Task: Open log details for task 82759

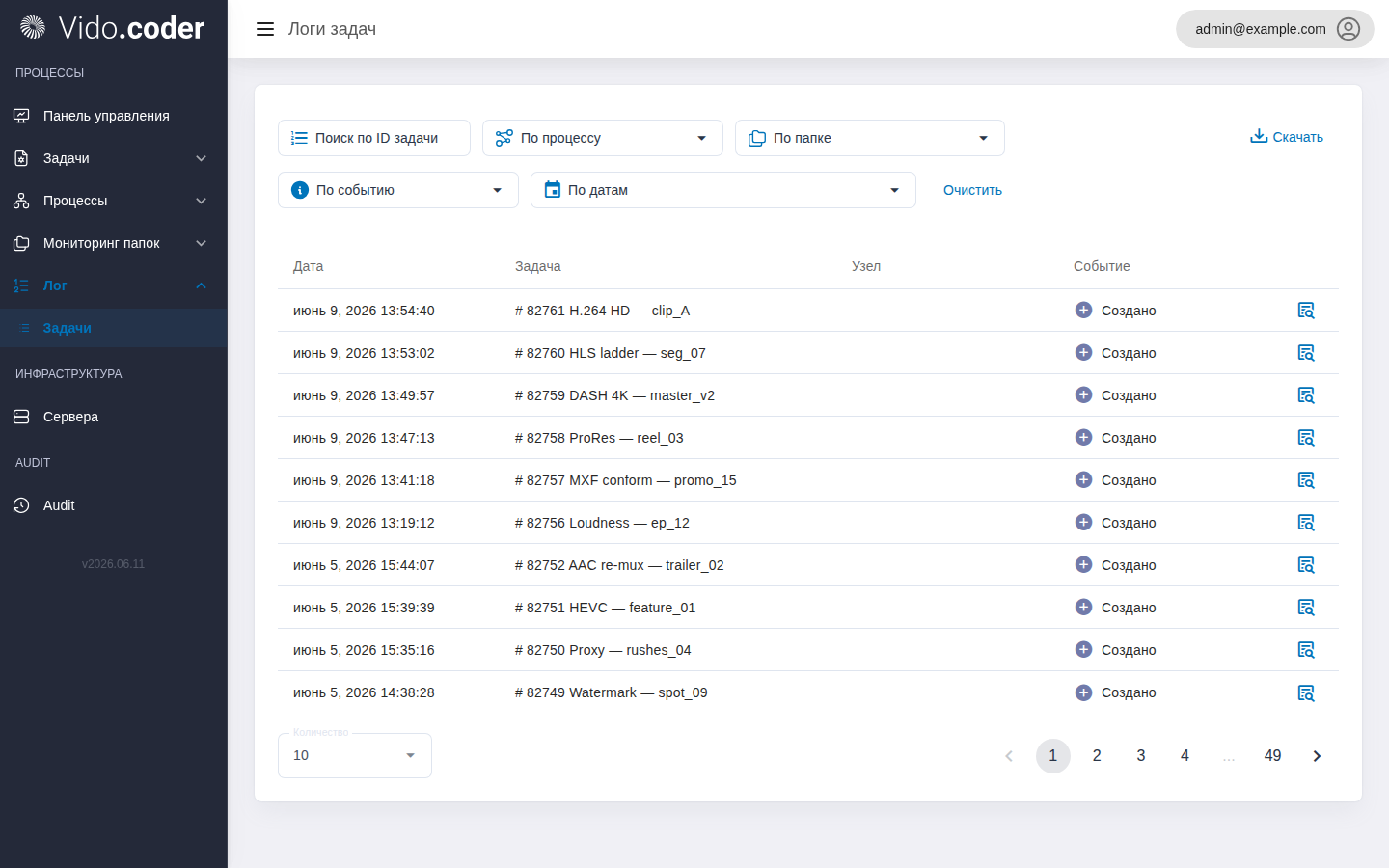Action: coord(1306,395)
